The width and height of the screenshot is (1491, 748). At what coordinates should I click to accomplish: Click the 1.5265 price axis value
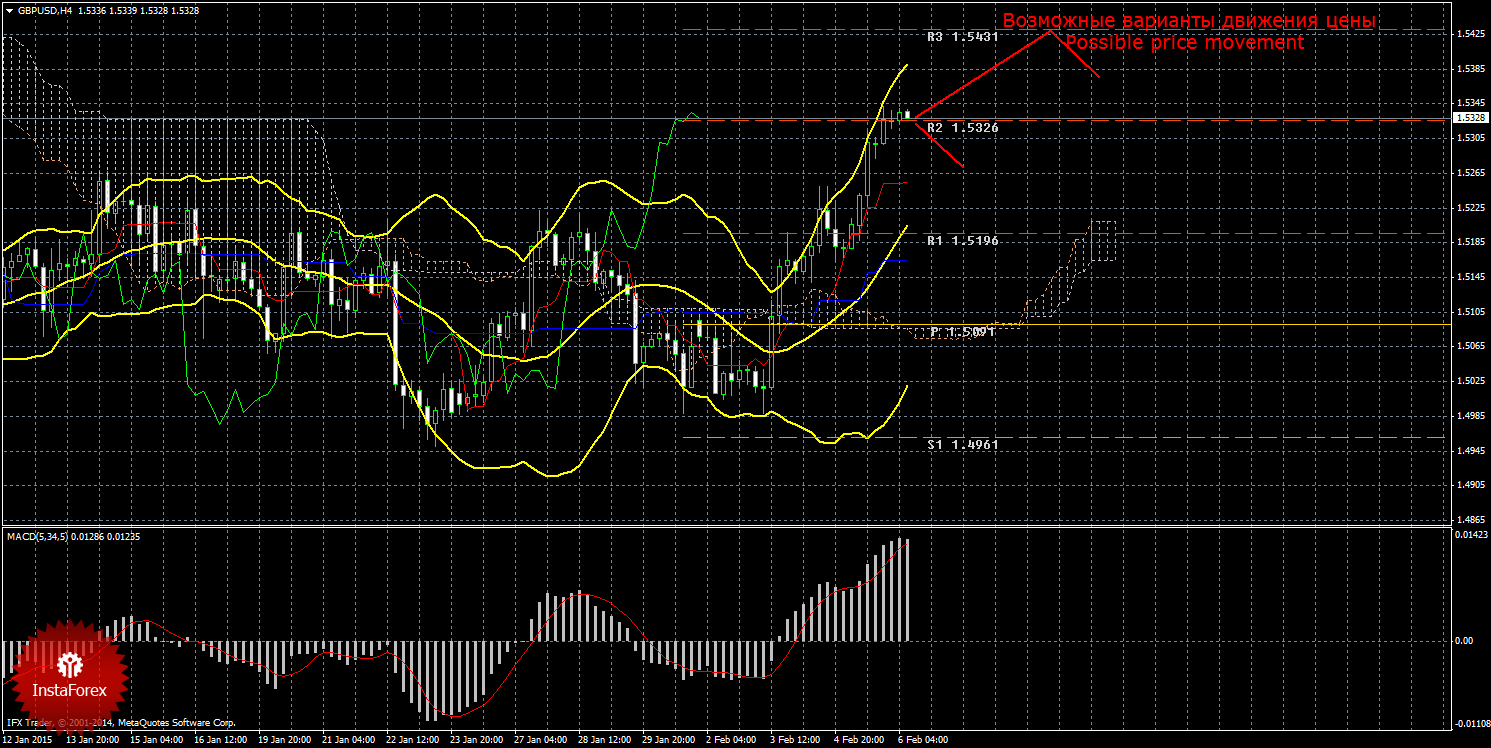(1471, 172)
